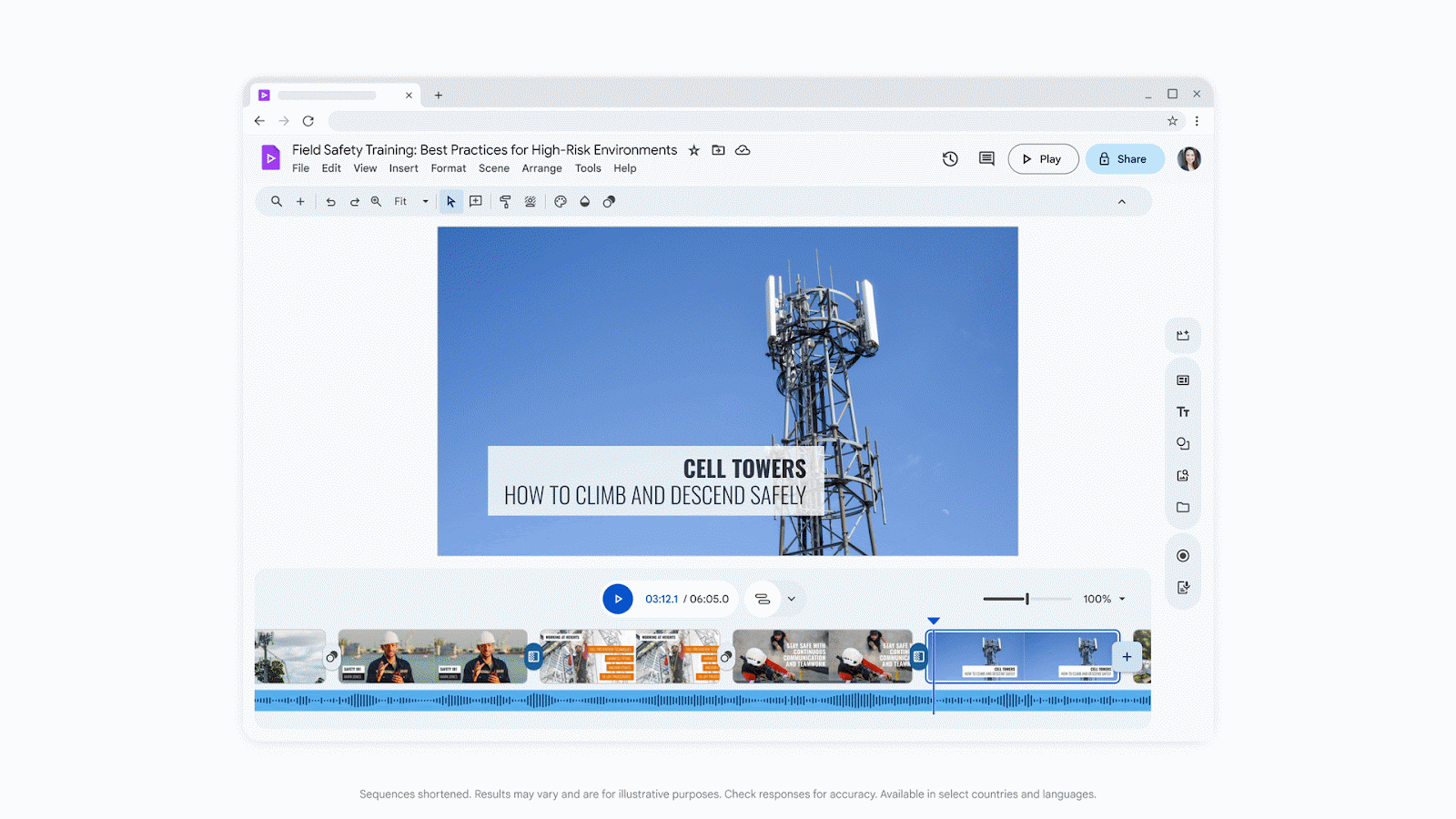Select the paint format roller tool

[x=505, y=202]
